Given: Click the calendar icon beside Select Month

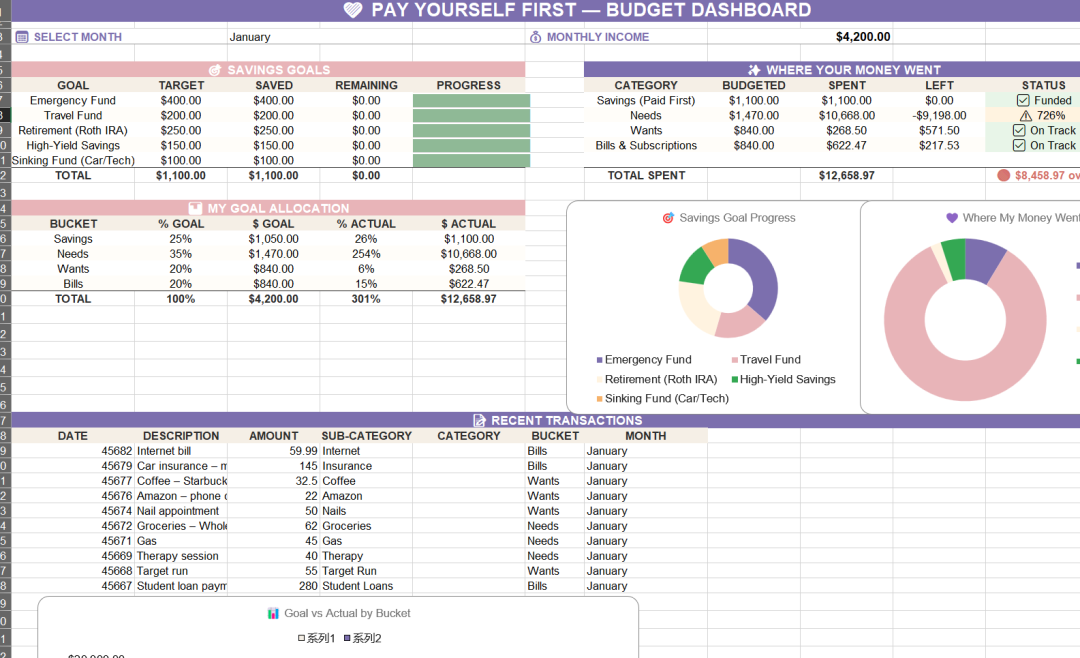Looking at the screenshot, I should click(22, 37).
